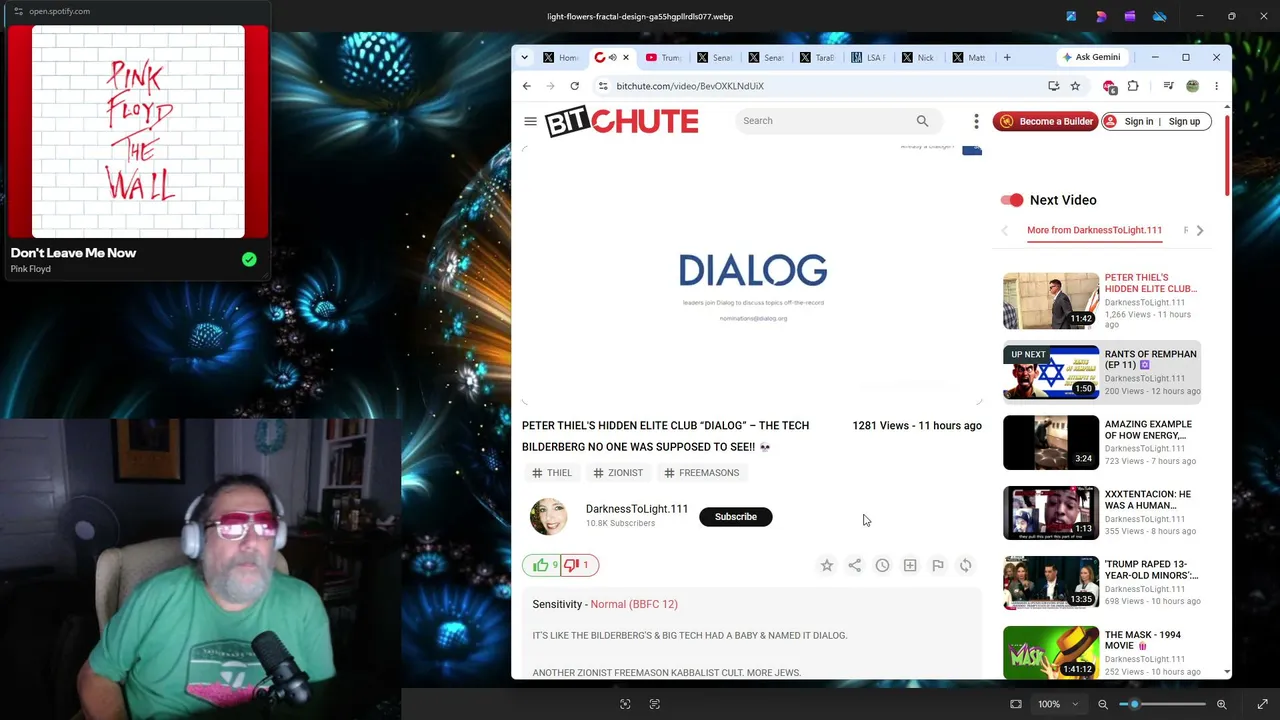The width and height of the screenshot is (1280, 720).
Task: Zoom in with the image viewer magnifier
Action: point(1221,704)
